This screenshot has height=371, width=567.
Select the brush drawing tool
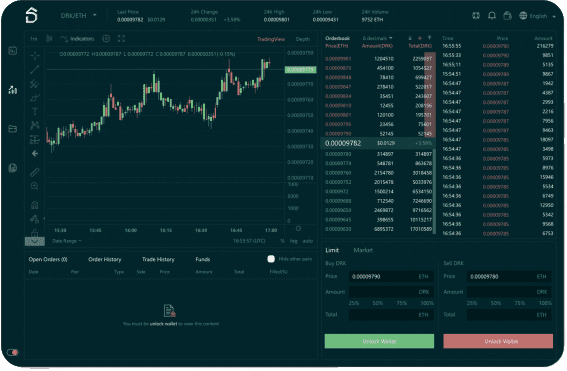(x=35, y=98)
